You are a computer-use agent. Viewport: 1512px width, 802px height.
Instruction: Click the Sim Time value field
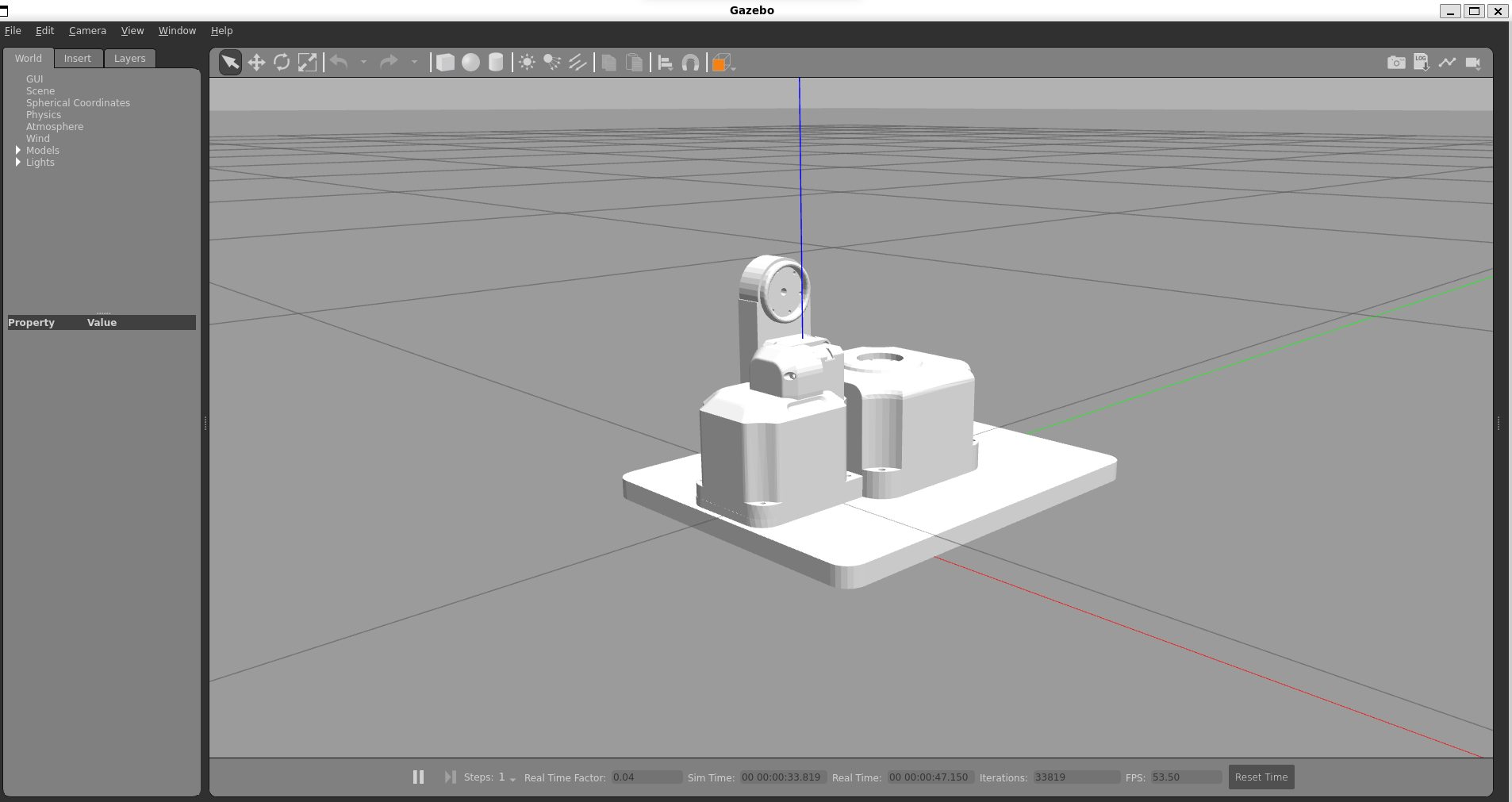coord(783,777)
